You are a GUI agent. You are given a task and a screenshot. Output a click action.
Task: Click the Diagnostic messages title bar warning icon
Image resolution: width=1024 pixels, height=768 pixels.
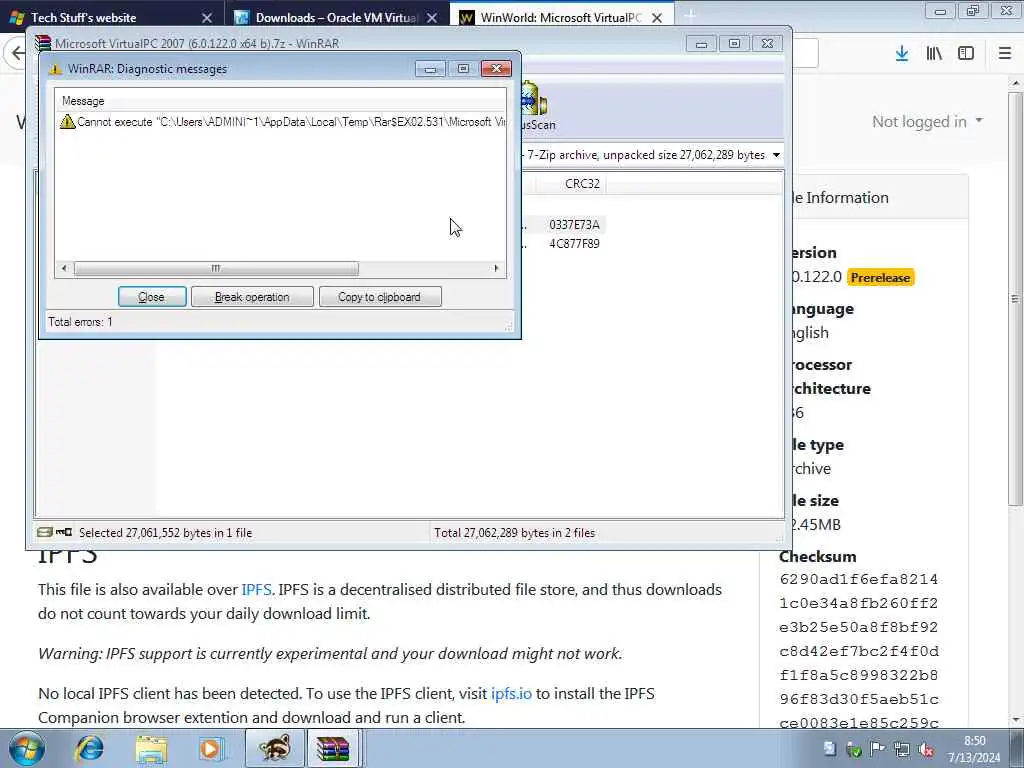click(x=56, y=69)
